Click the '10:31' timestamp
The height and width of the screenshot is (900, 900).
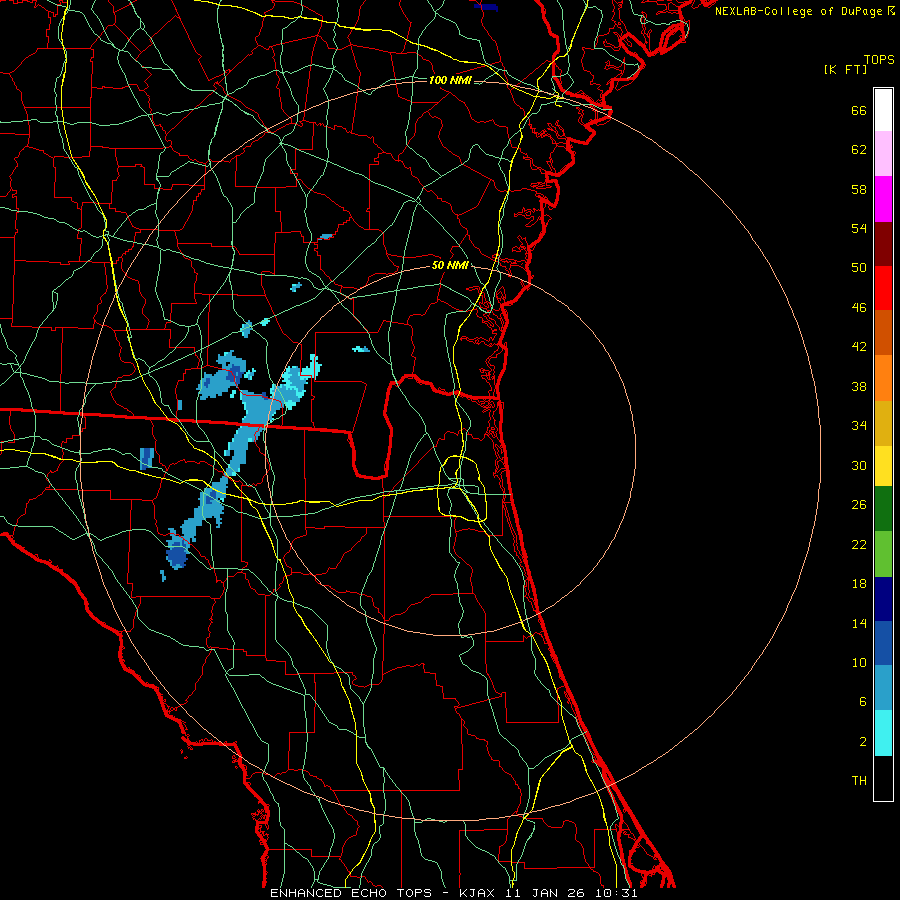tap(616, 893)
